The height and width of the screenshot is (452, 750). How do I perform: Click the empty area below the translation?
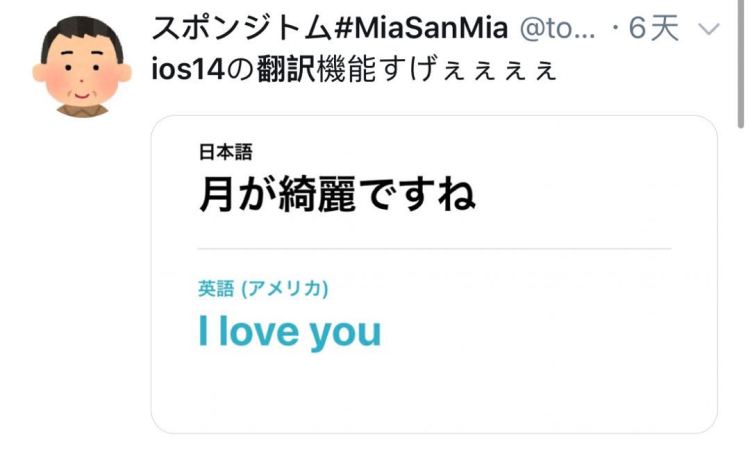click(x=434, y=395)
